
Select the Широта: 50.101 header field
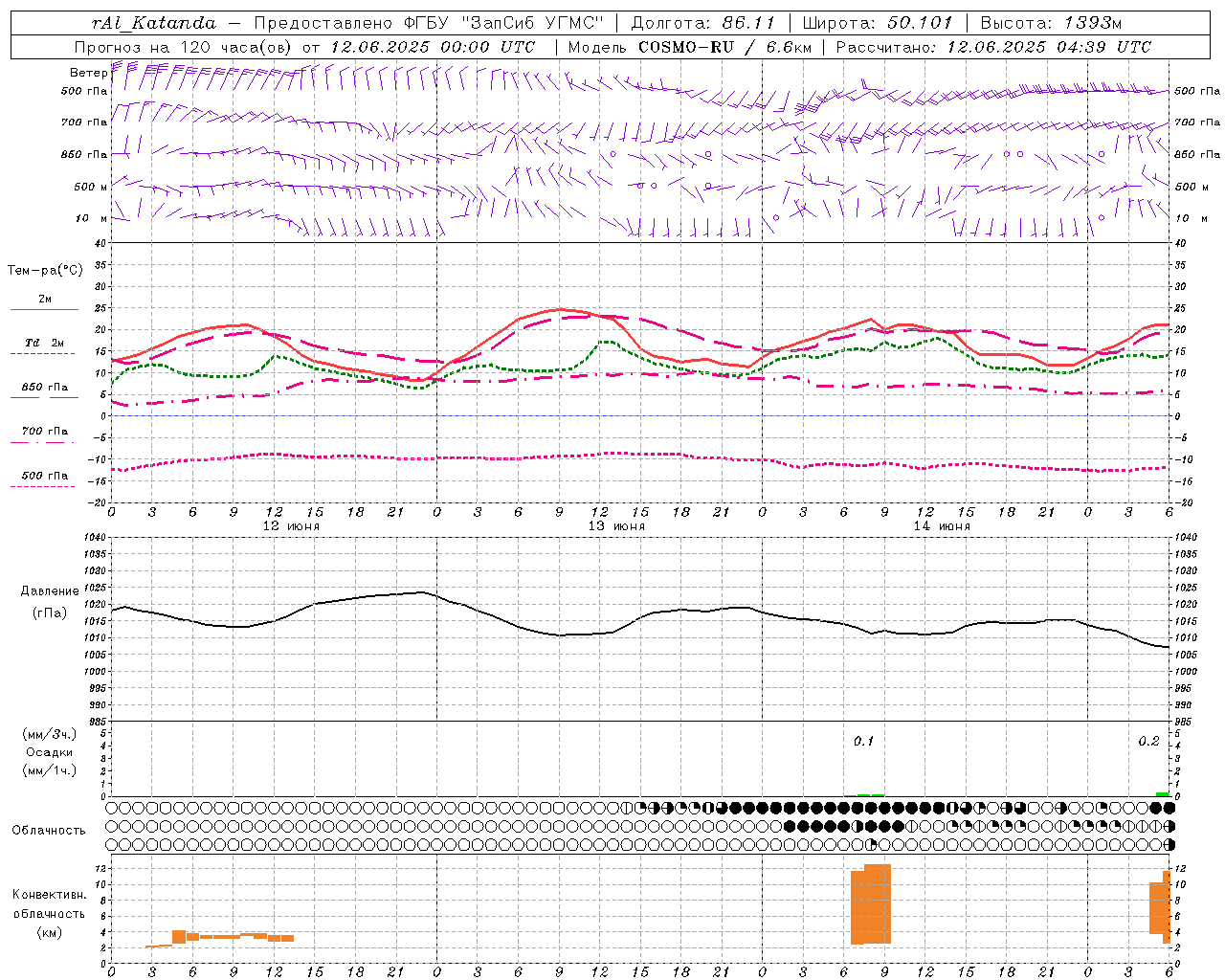tap(878, 23)
